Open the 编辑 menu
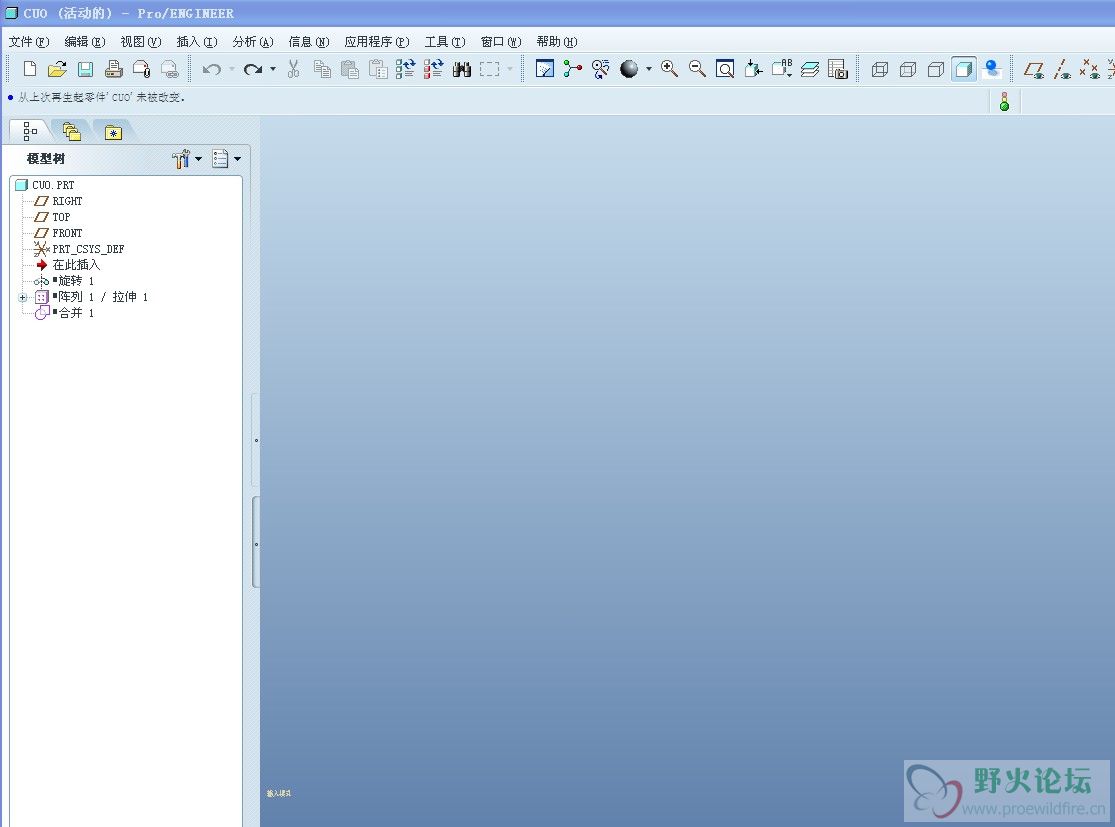This screenshot has height=827, width=1115. [85, 42]
